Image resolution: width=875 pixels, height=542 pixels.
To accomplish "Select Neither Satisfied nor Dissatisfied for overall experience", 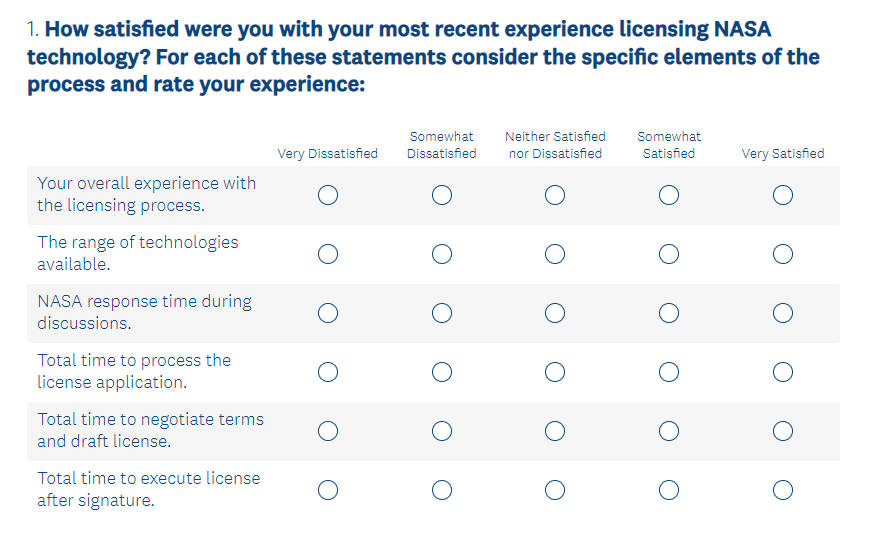I will 555,195.
